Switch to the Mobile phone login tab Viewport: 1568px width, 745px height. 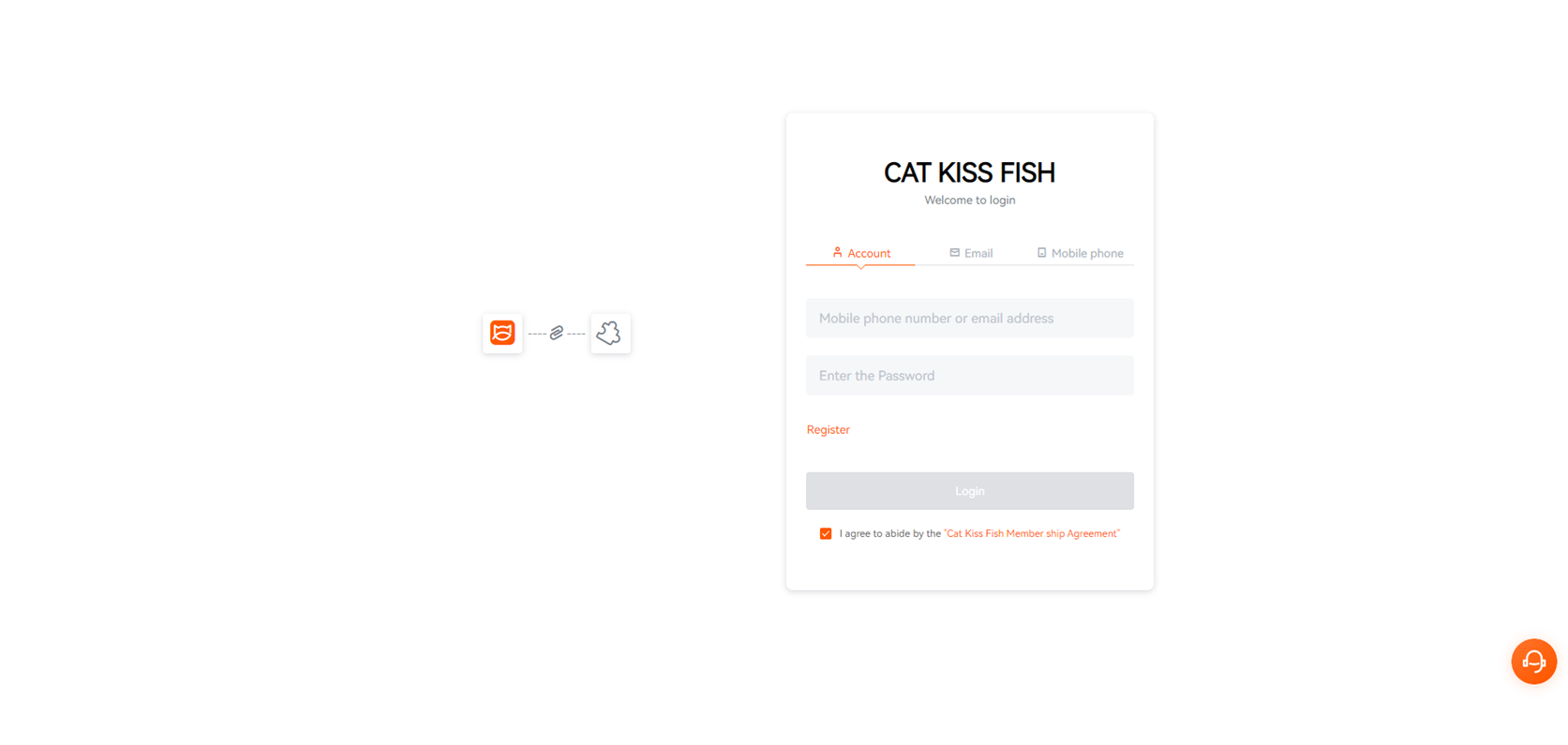[x=1087, y=253]
